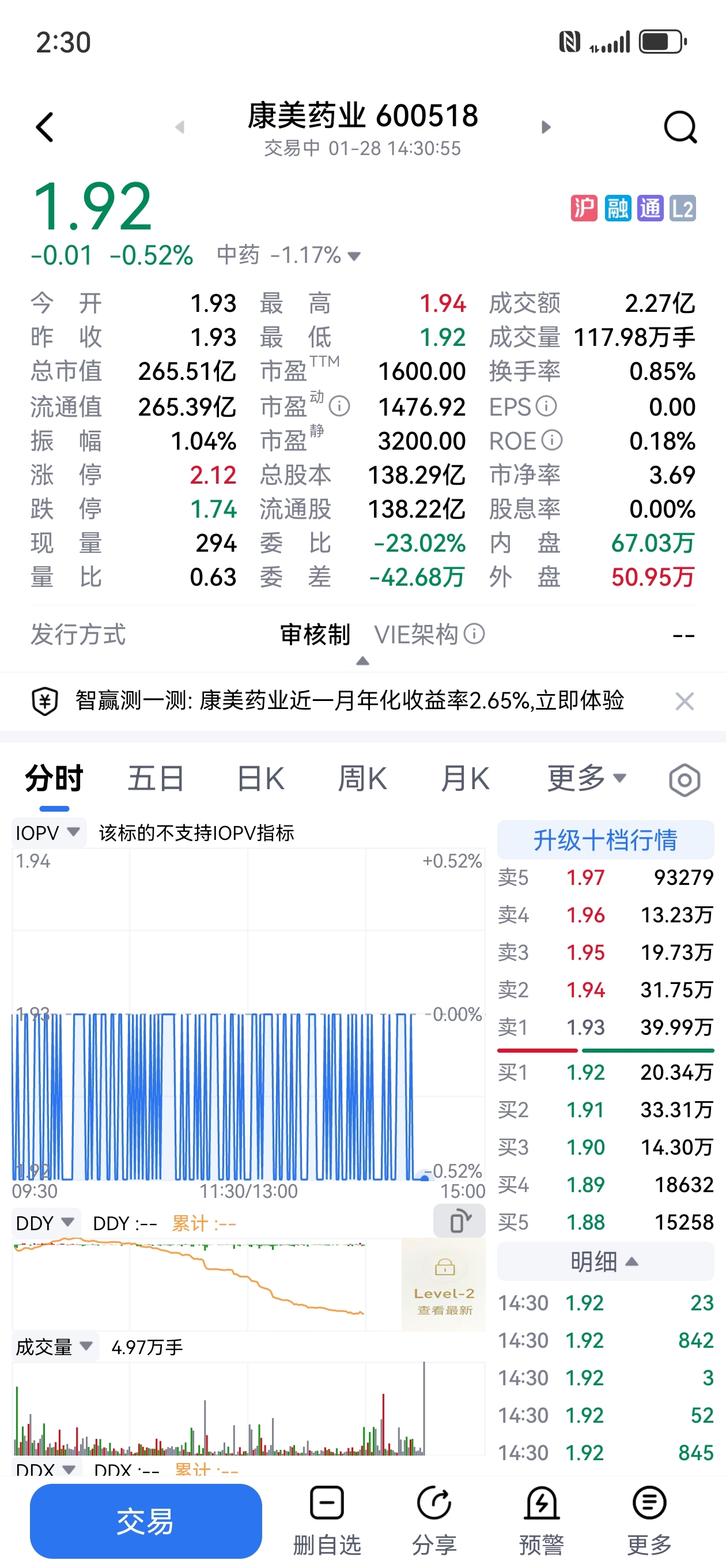
Task: Go back using the left arrow icon
Action: (x=45, y=127)
